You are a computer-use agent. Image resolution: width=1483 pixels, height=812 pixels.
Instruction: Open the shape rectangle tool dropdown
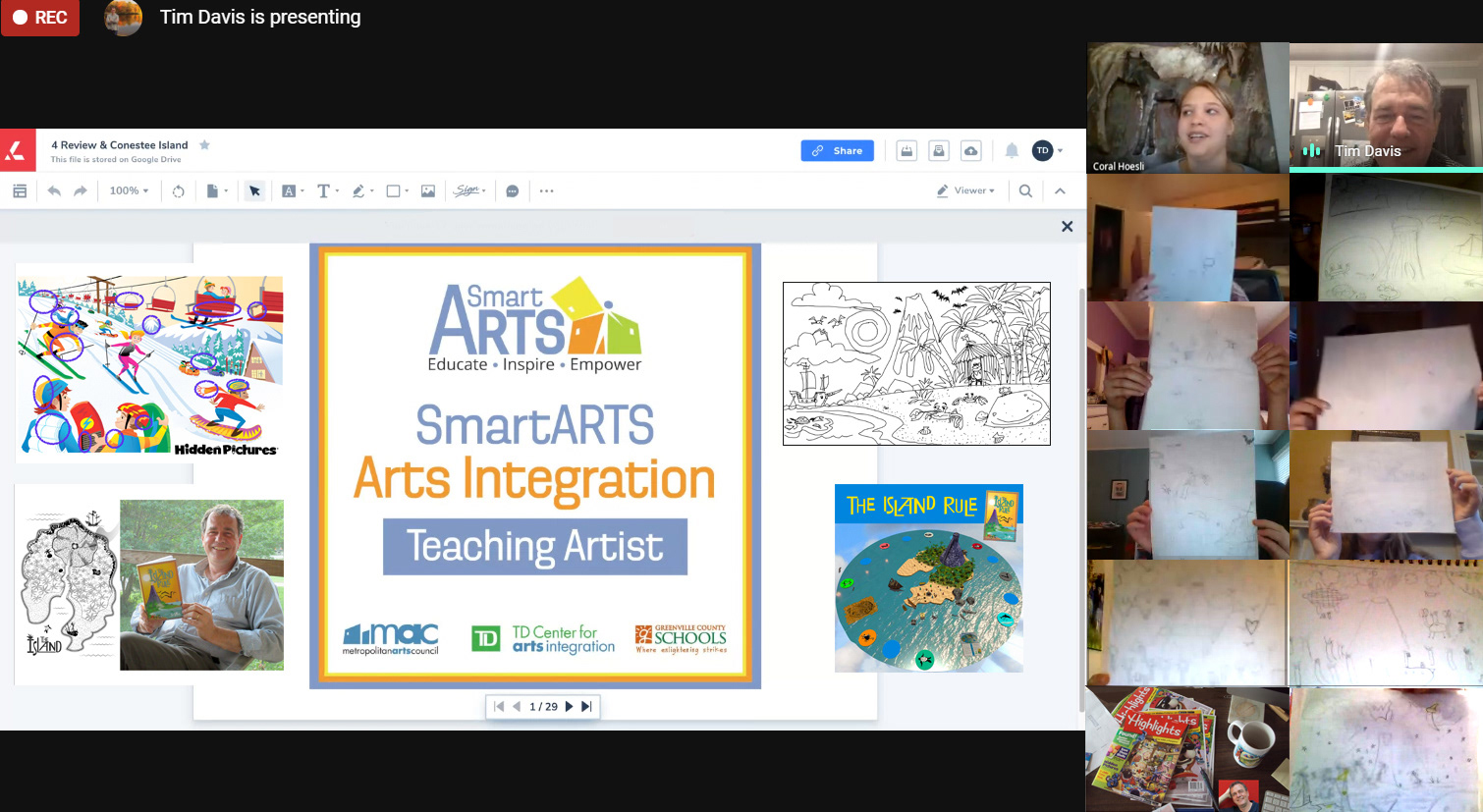398,190
